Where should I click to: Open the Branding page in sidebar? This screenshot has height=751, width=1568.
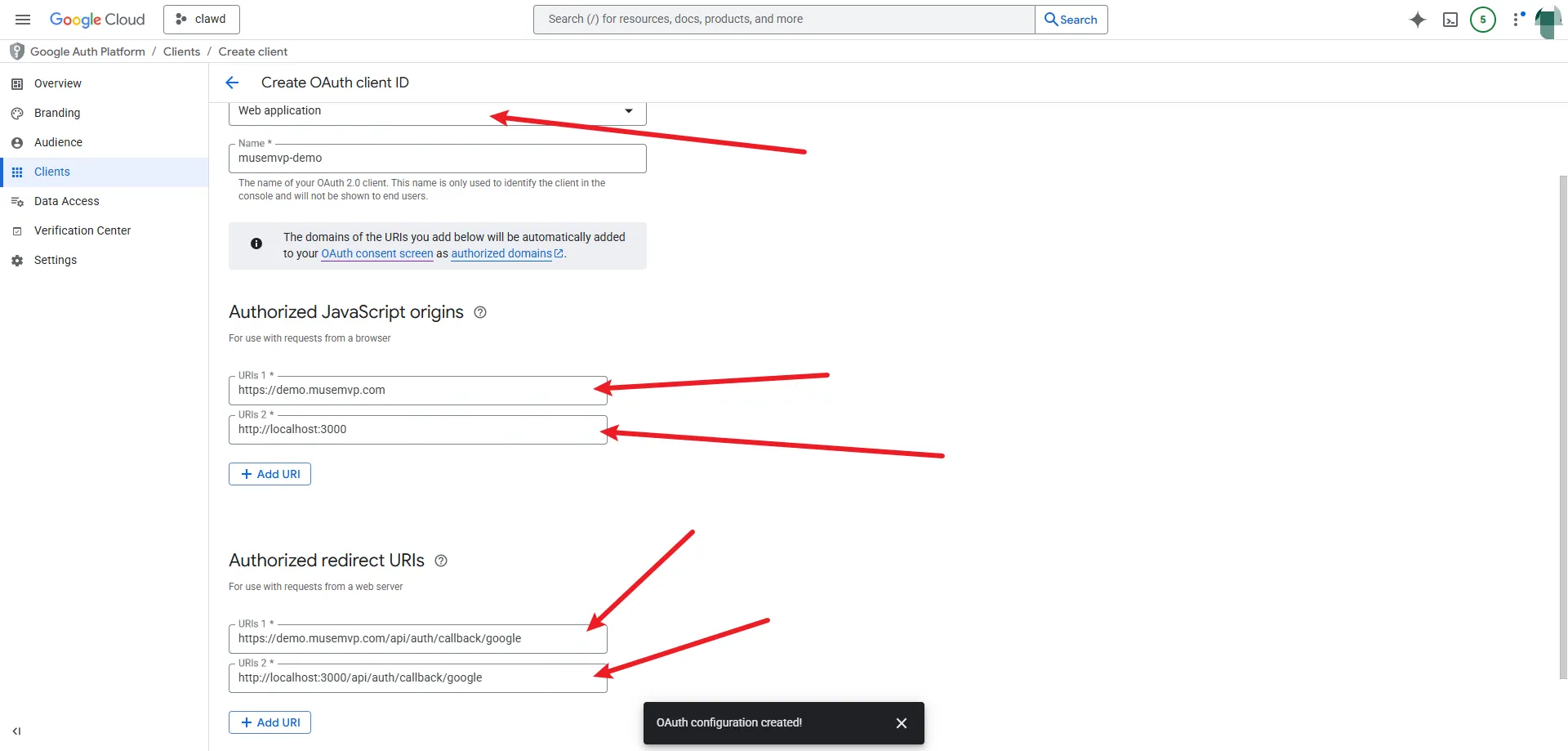point(57,113)
